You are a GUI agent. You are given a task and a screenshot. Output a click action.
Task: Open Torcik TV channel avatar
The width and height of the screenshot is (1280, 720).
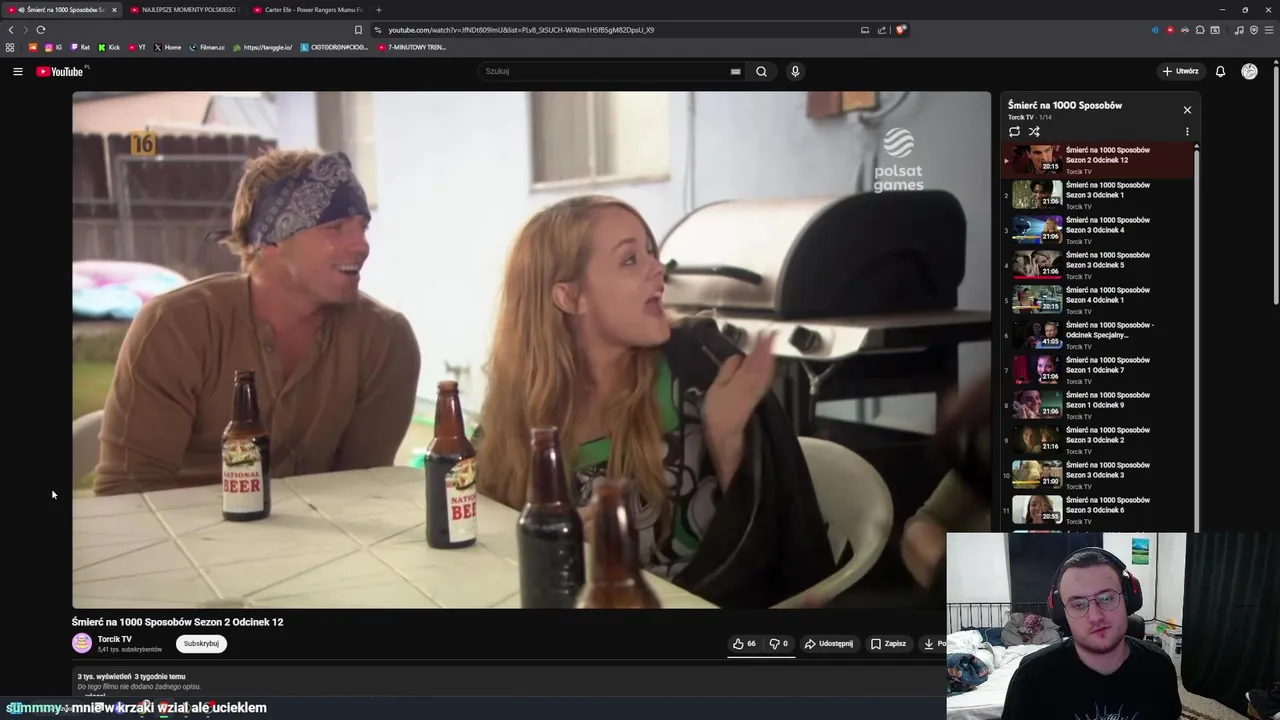click(82, 644)
